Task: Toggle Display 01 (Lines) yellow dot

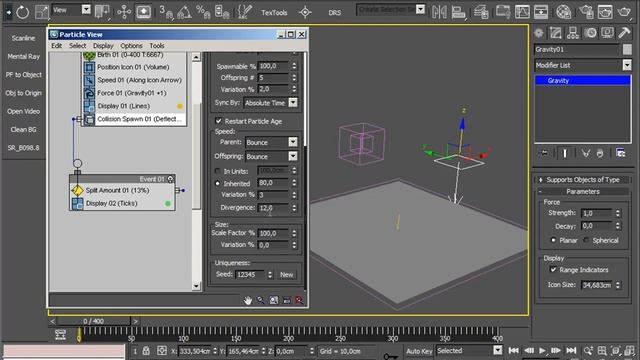Action: pyautogui.click(x=180, y=106)
